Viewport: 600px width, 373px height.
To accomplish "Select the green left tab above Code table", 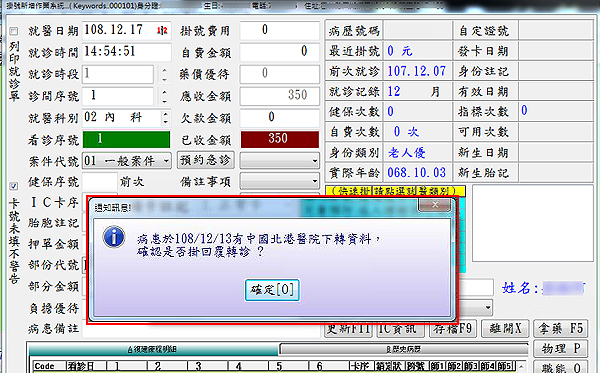I will click(x=153, y=349).
